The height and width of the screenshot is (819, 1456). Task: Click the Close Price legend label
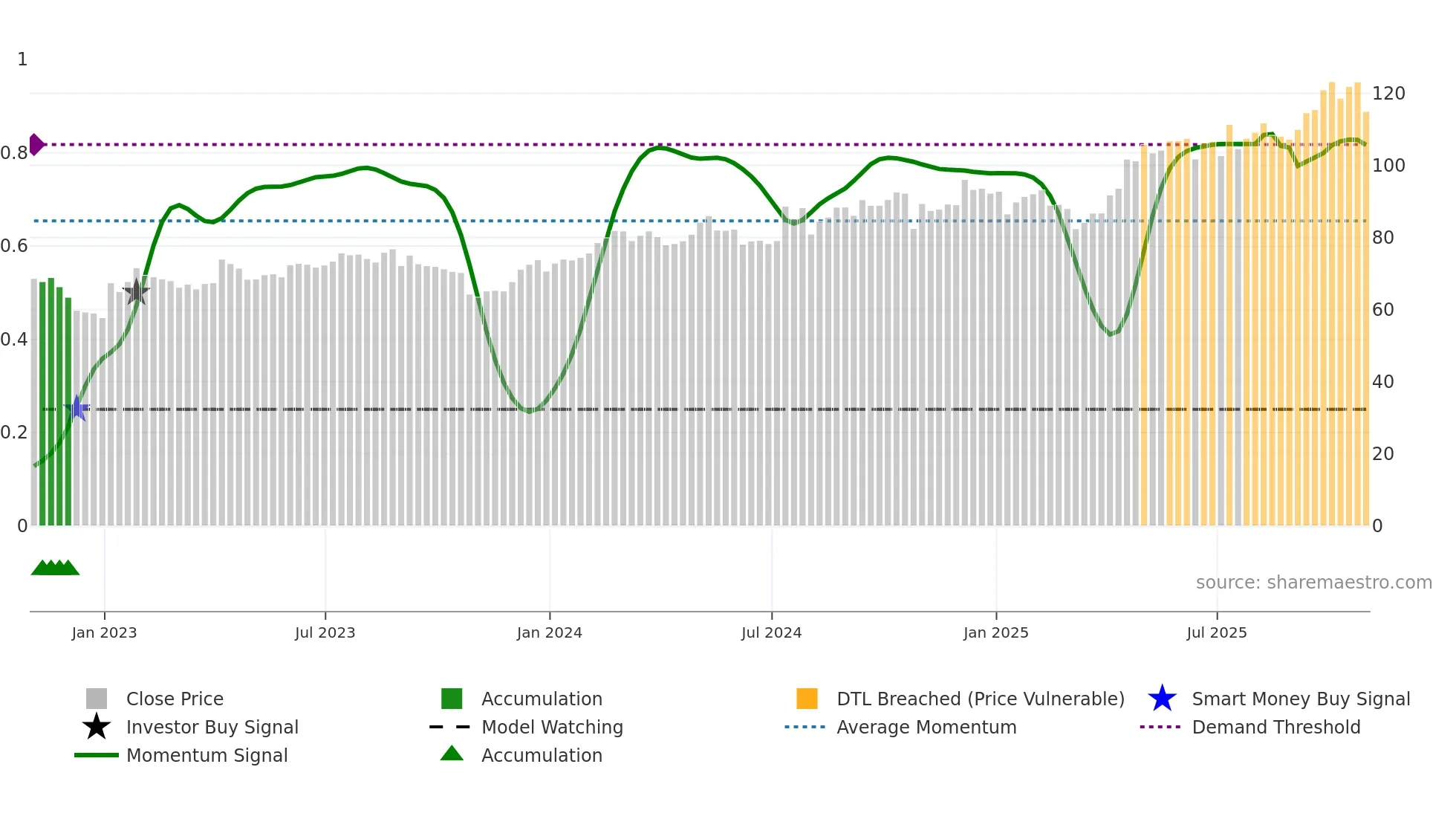175,699
